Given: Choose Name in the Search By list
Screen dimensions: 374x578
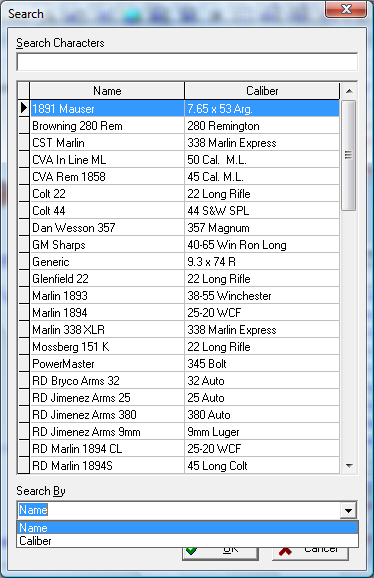Looking at the screenshot, I should 188,527.
